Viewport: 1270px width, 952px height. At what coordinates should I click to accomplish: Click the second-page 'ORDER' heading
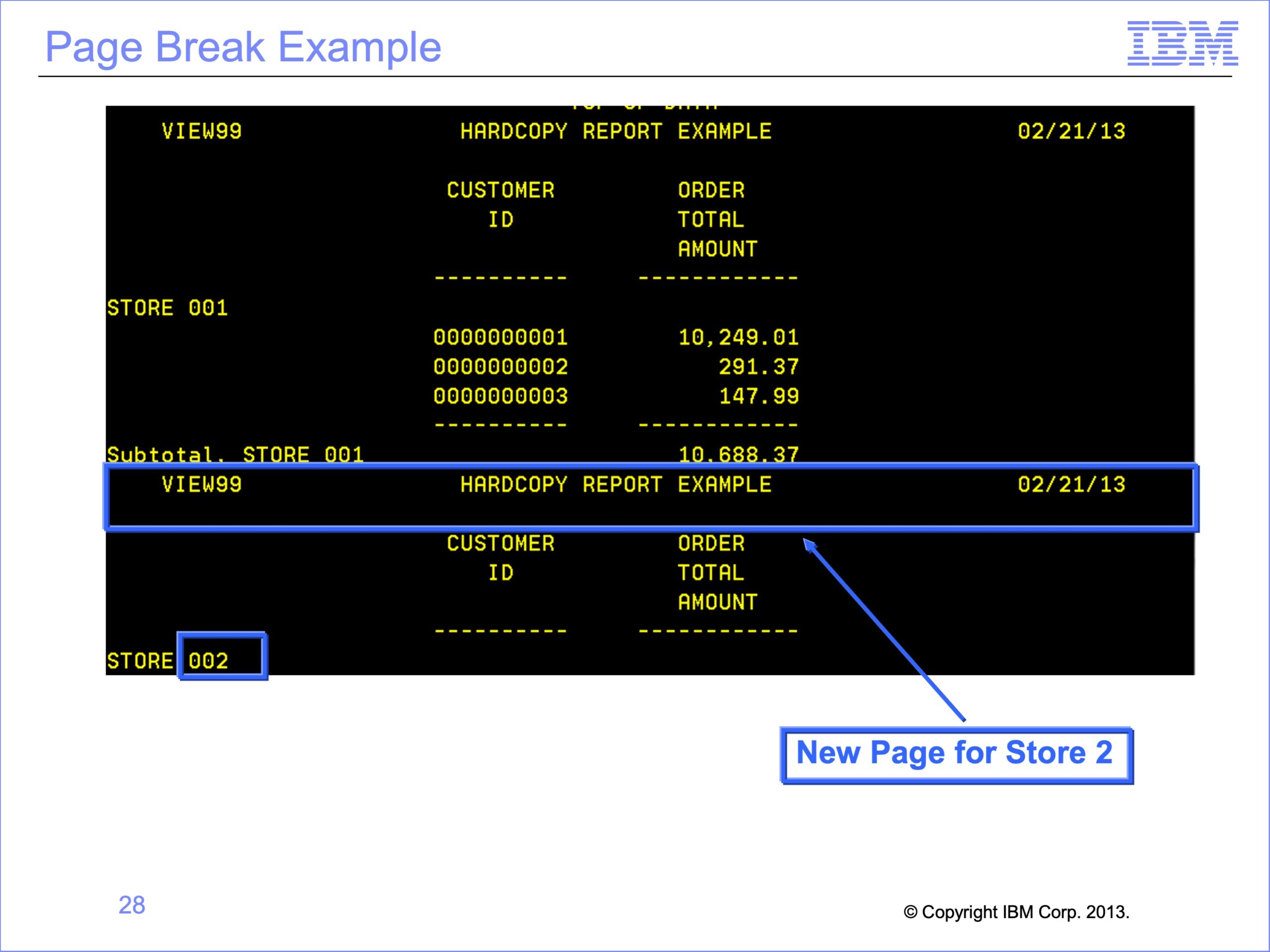coord(711,543)
